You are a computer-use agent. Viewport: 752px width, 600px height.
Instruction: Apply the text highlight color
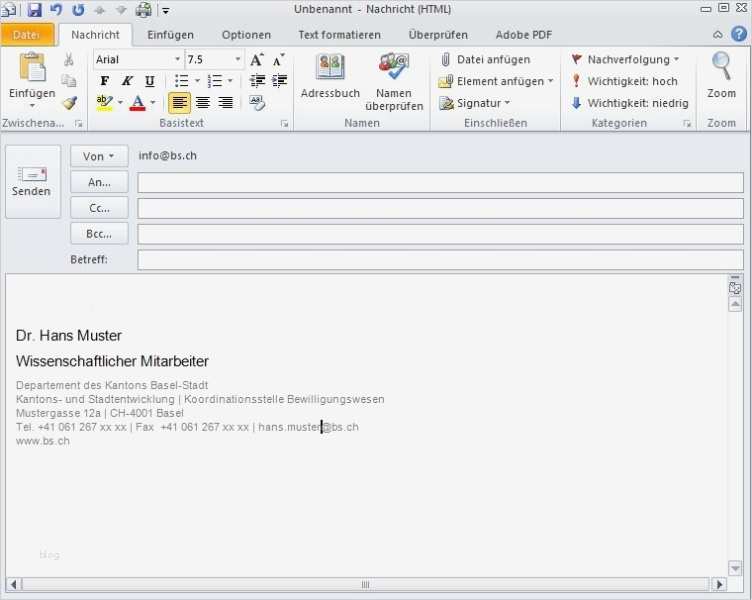105,103
